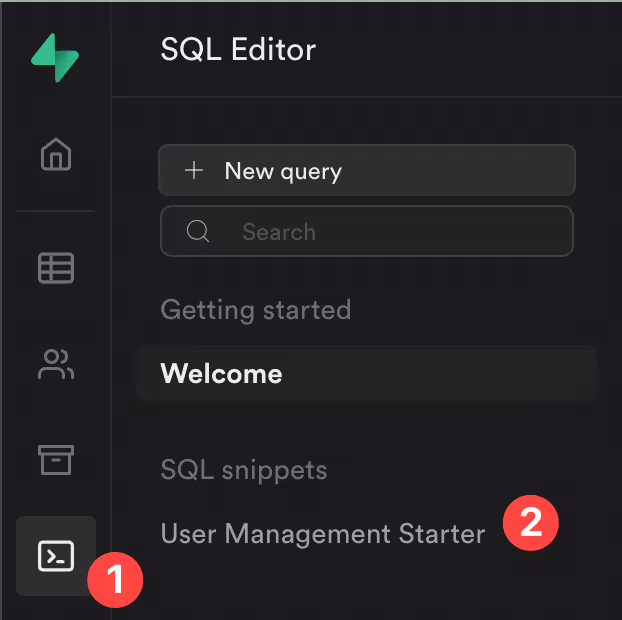Click the New query button
The width and height of the screenshot is (622, 620).
(367, 171)
